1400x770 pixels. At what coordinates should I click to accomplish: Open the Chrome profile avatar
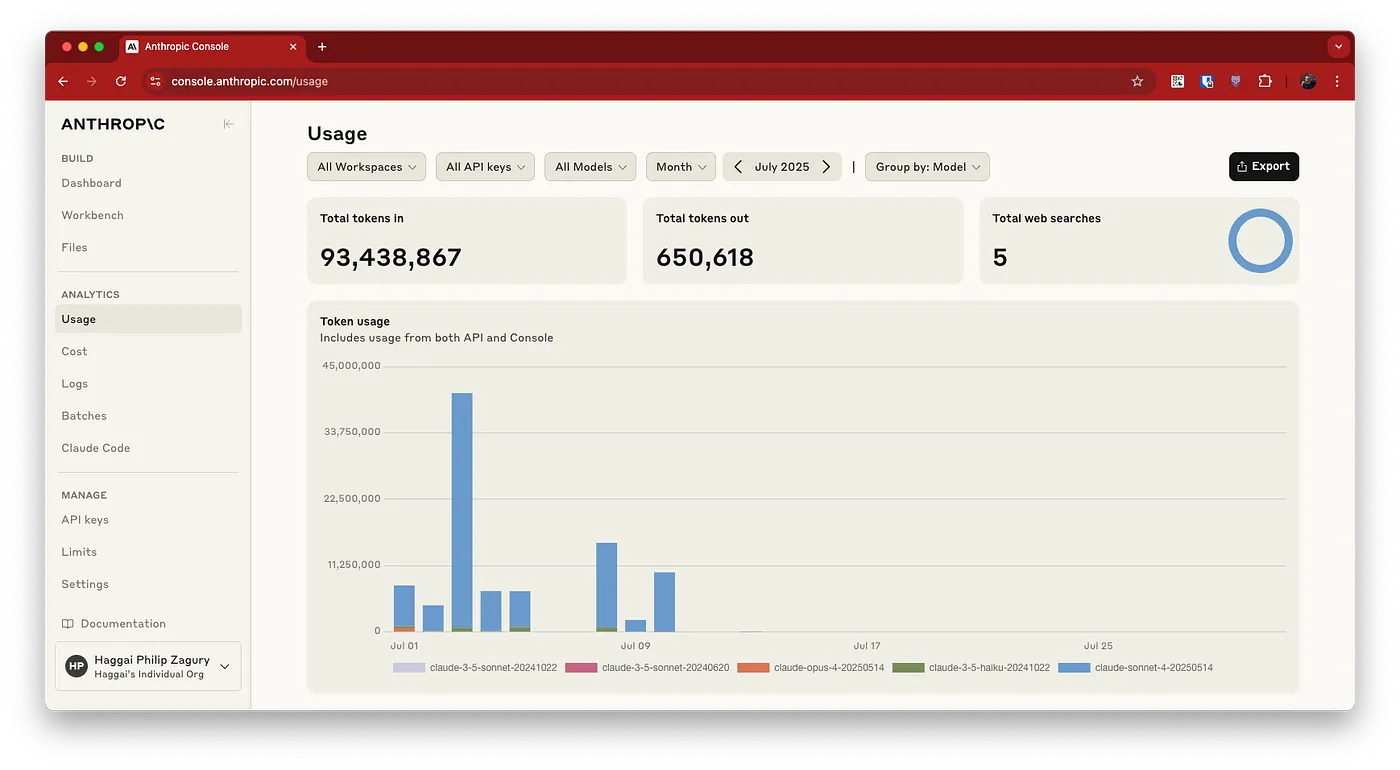coord(1307,82)
